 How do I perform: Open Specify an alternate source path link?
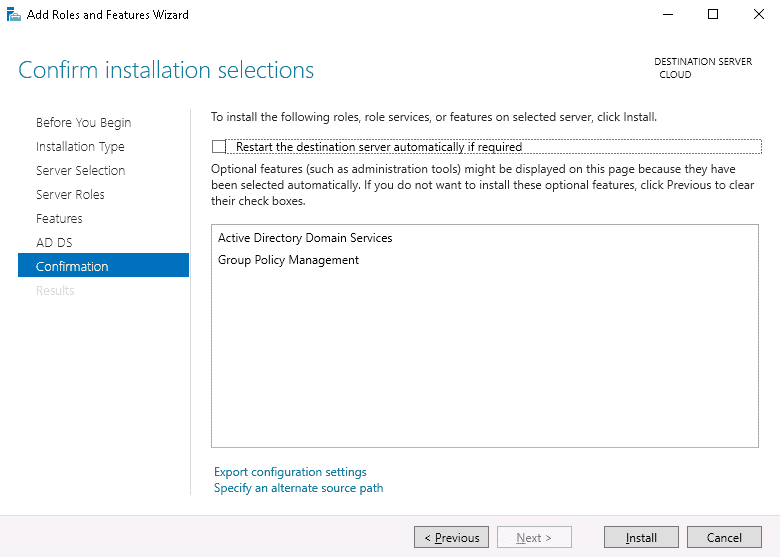[298, 488]
